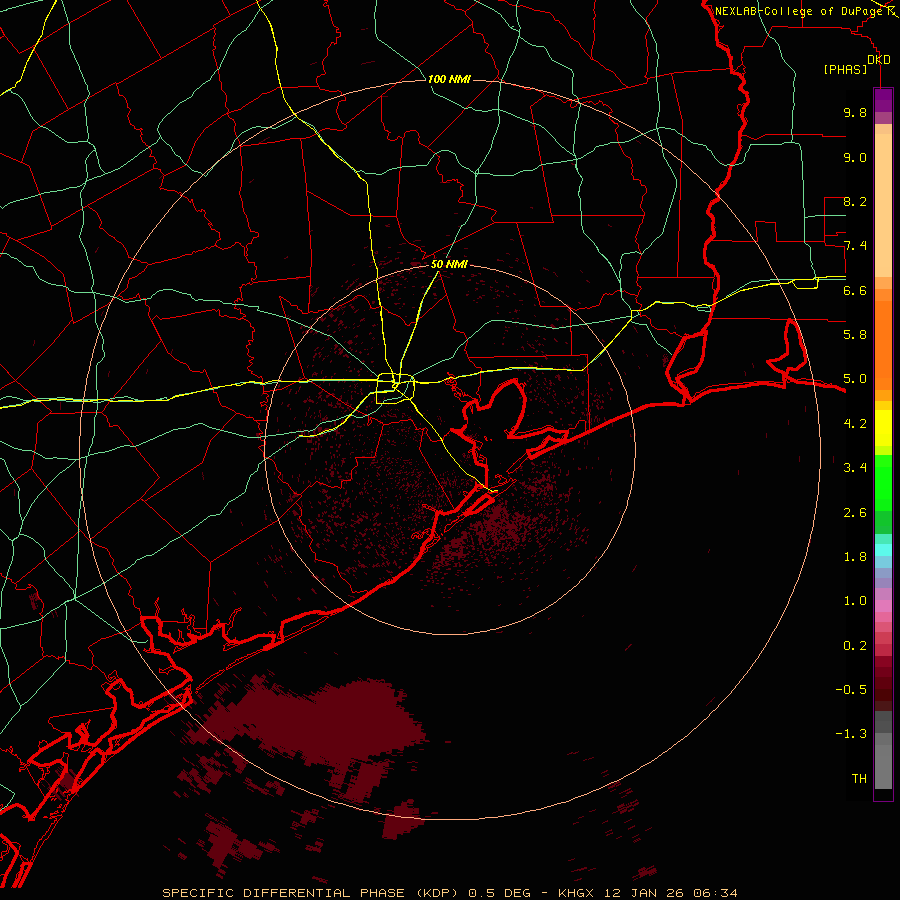Viewport: 900px width, 900px height.
Task: Click the 6.6 legend value
Action: point(855,290)
